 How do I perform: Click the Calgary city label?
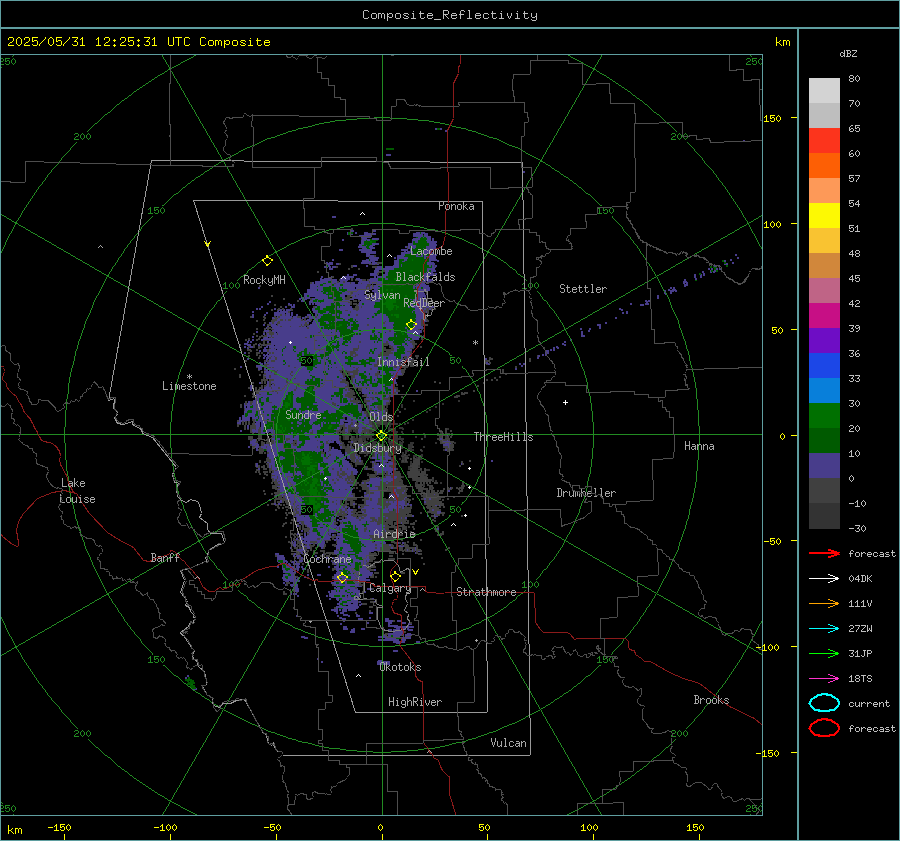pos(390,588)
